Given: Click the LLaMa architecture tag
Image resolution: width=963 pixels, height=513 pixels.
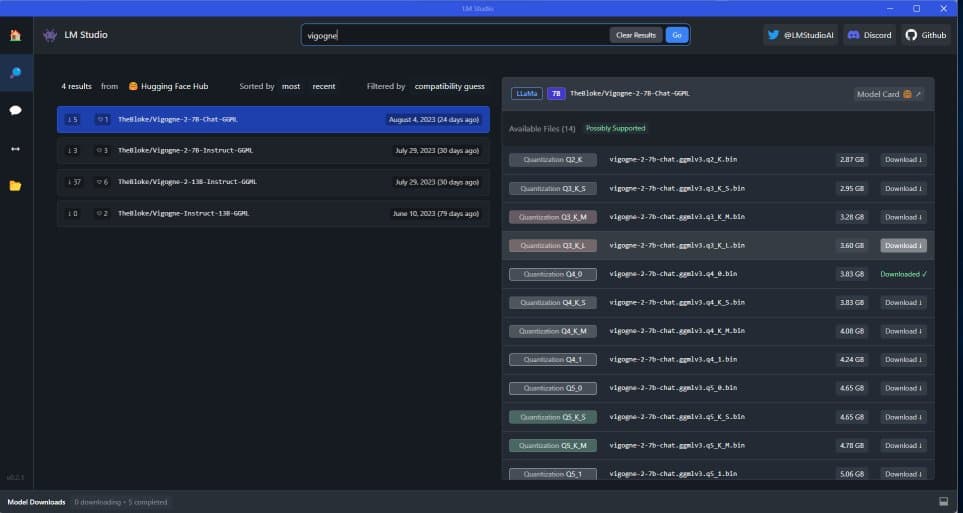Looking at the screenshot, I should pos(526,93).
